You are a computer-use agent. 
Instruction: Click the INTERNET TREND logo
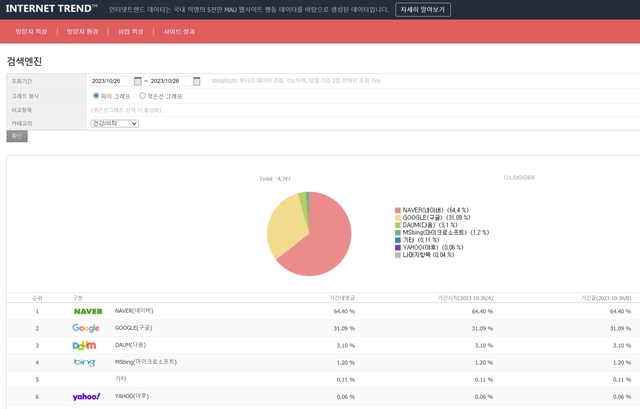click(x=51, y=9)
